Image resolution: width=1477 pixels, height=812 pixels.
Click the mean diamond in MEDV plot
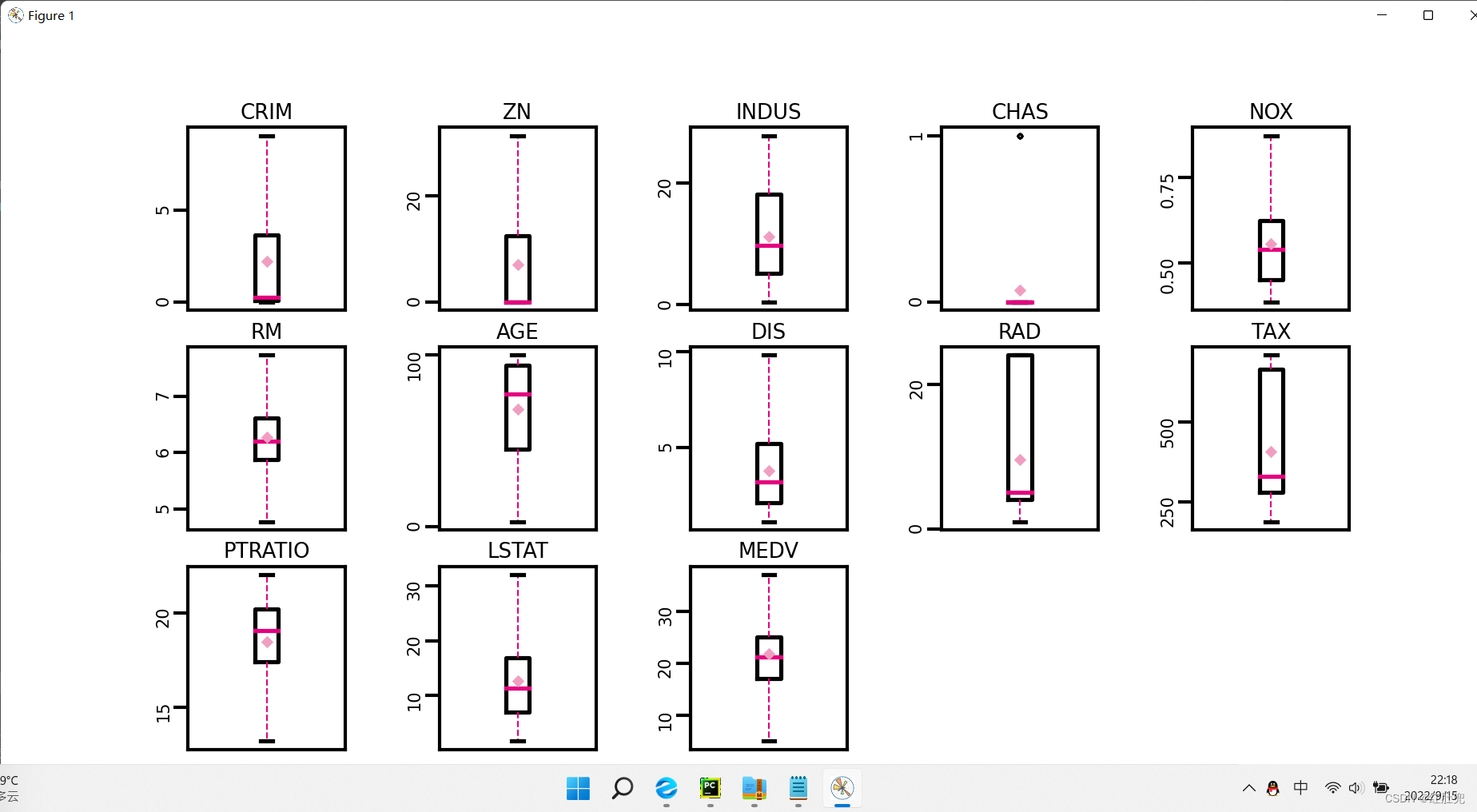pos(769,654)
